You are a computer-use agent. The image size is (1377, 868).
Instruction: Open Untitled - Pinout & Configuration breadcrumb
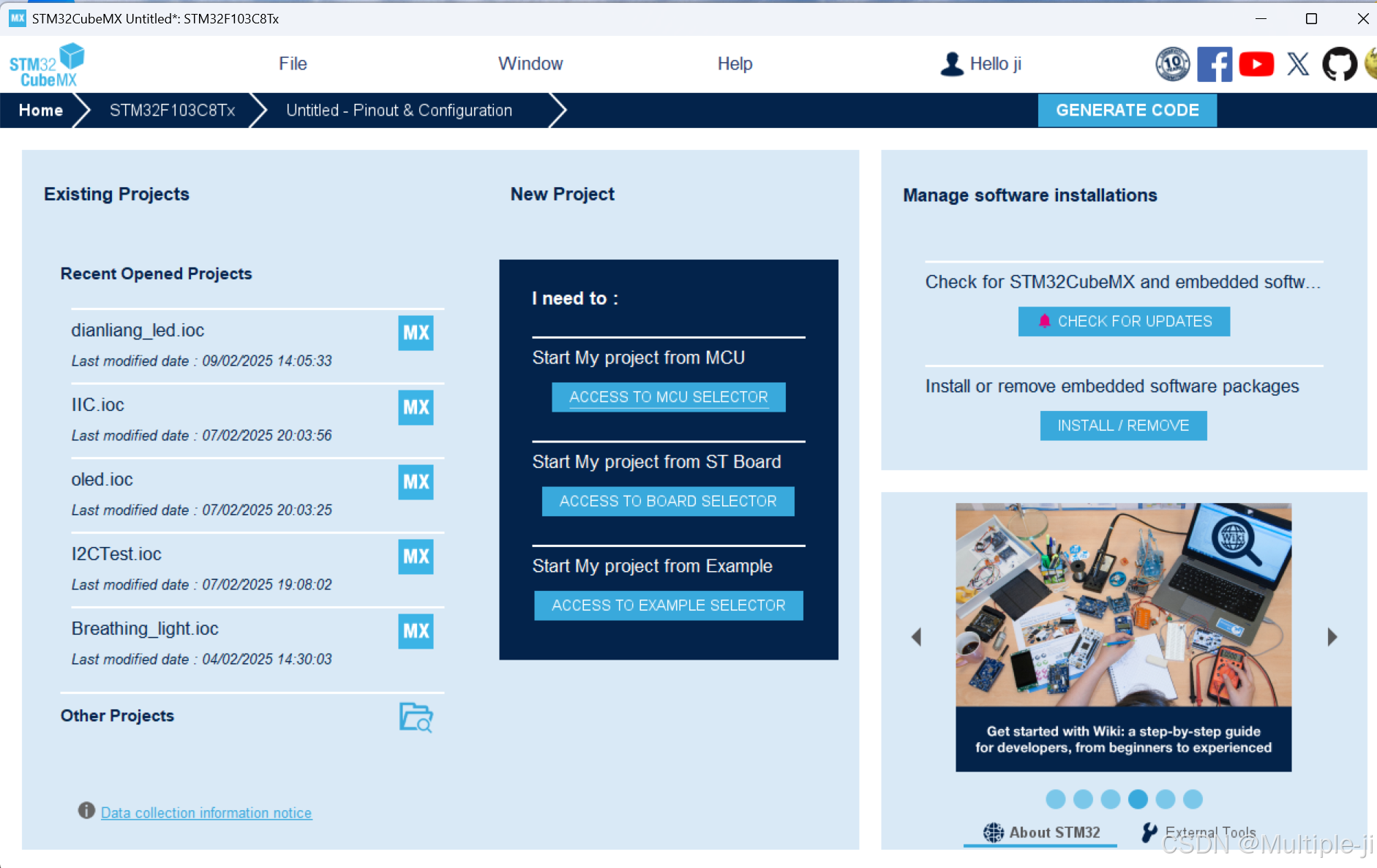(x=399, y=110)
